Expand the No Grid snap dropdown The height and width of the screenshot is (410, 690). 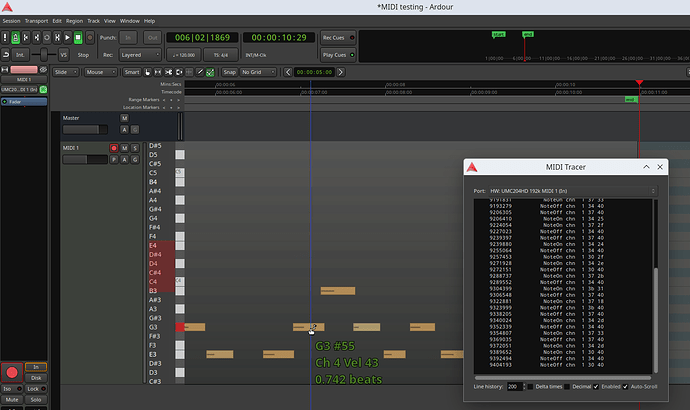[x=259, y=72]
